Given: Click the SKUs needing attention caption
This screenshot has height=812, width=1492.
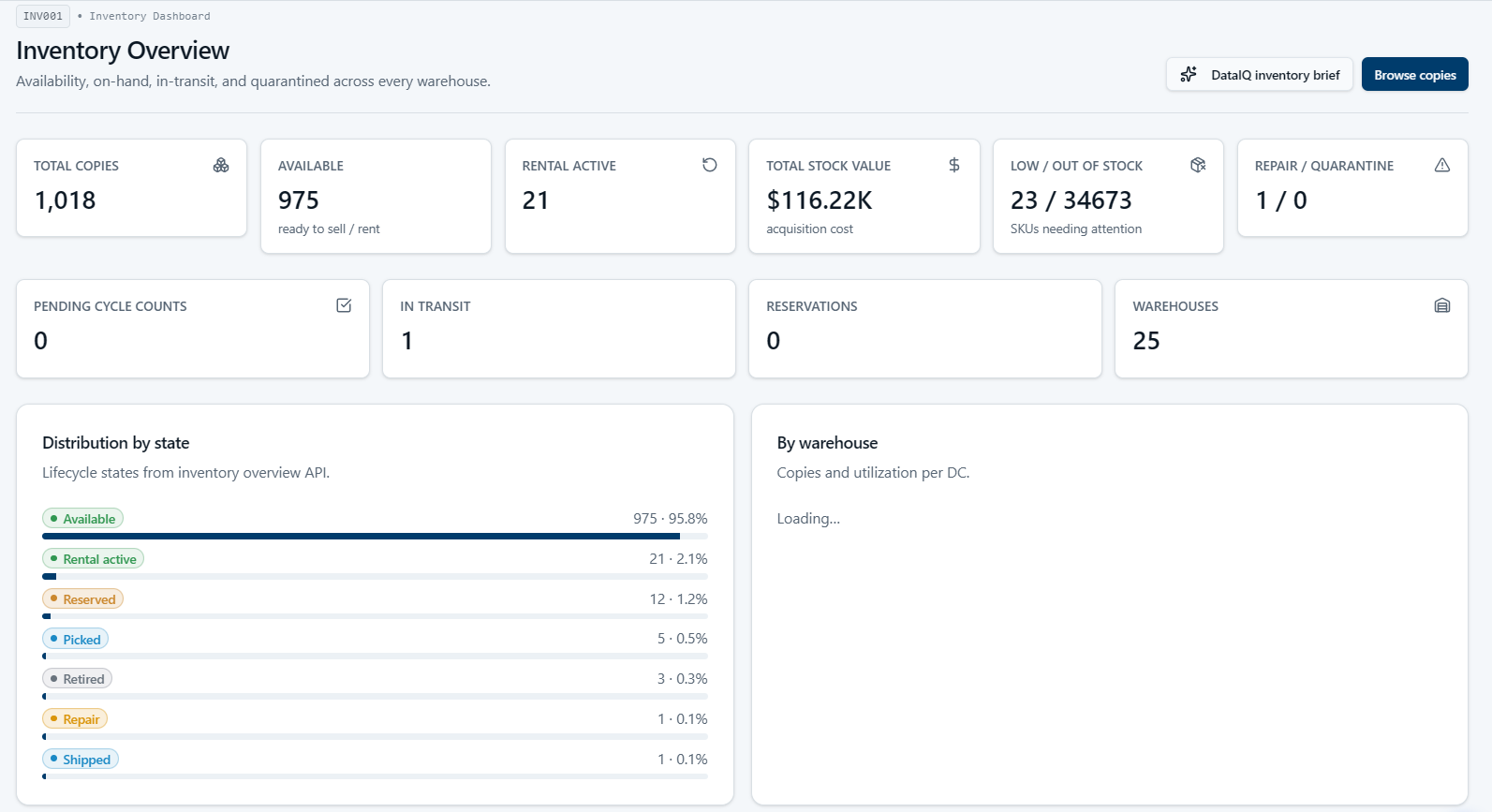Looking at the screenshot, I should (1076, 229).
